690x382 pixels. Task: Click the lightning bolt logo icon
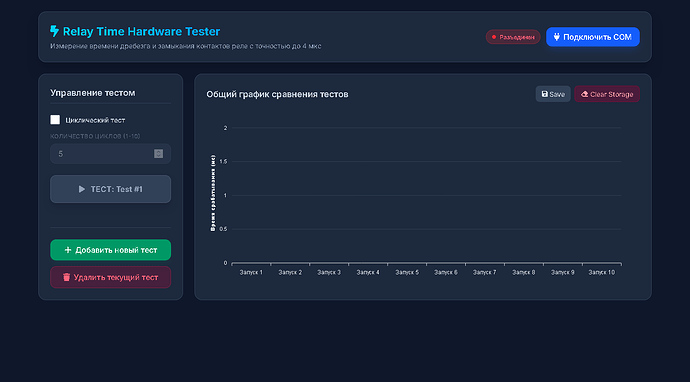(54, 31)
